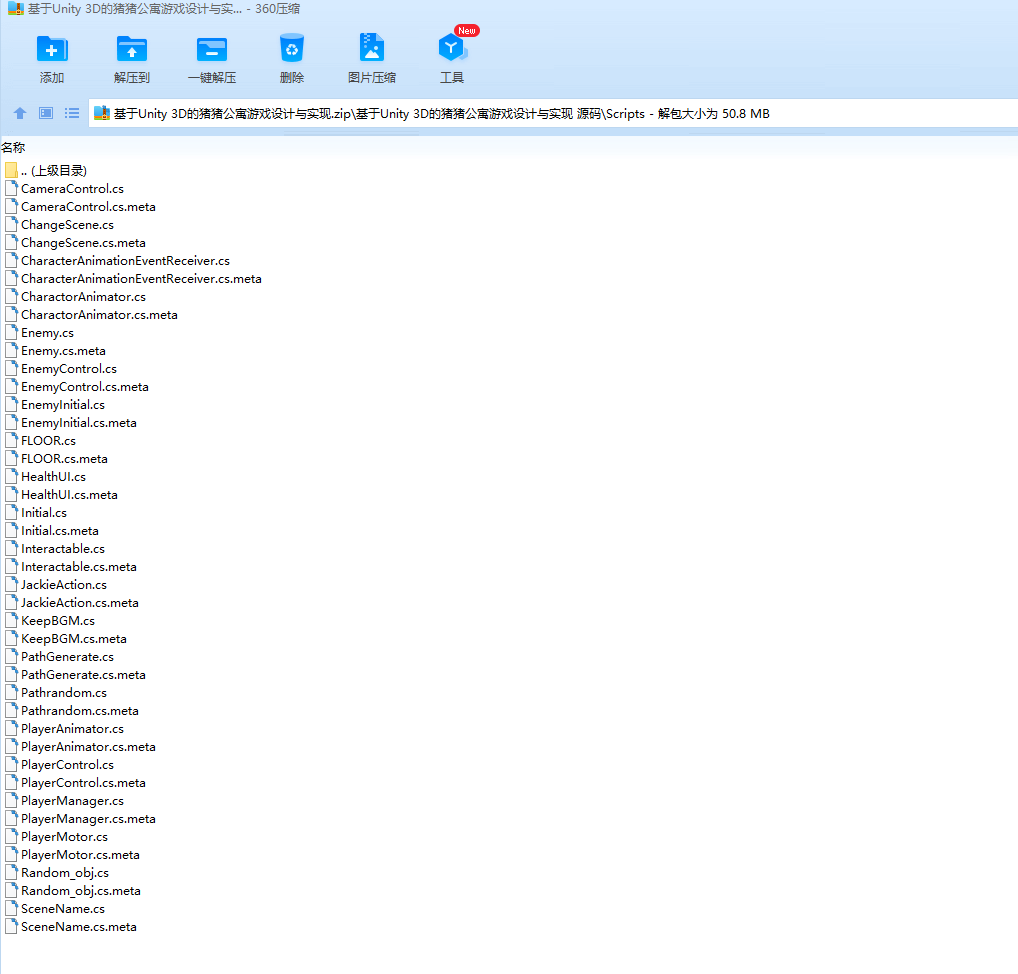This screenshot has width=1018, height=974.
Task: Select the file name Interactable.cs.meta
Action: click(79, 567)
